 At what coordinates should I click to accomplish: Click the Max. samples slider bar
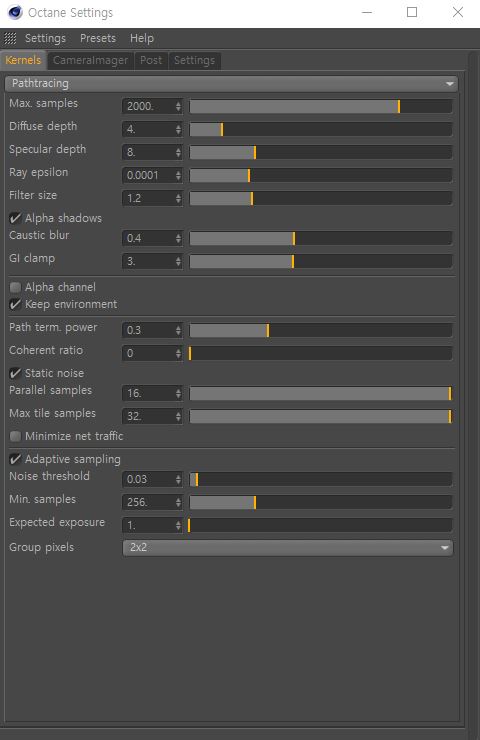[321, 106]
